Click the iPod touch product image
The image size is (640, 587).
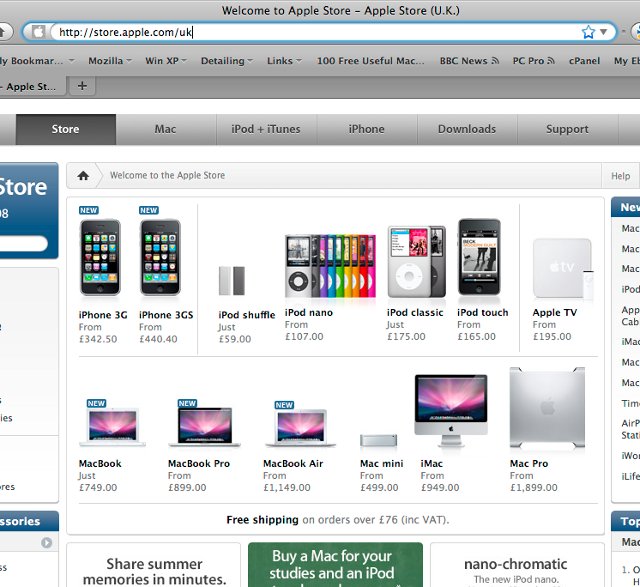point(479,257)
